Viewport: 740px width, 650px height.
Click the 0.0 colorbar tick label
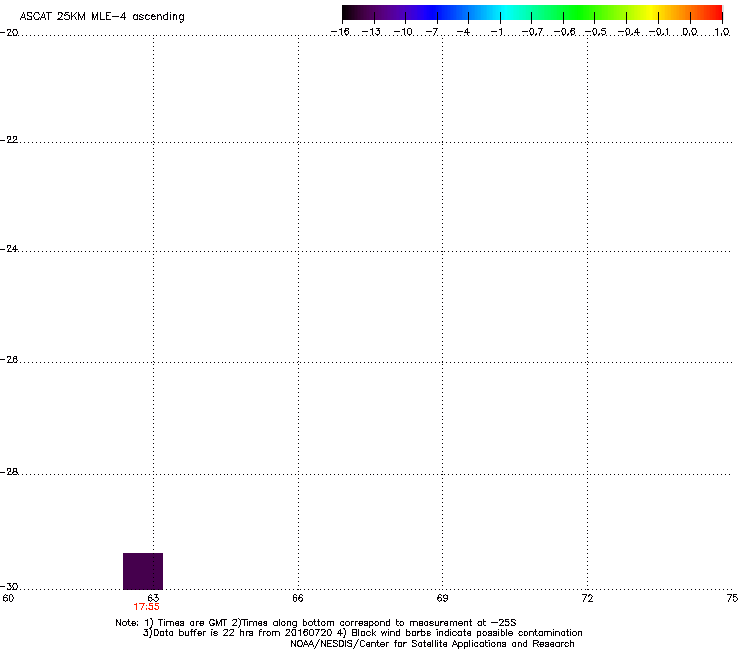[690, 32]
